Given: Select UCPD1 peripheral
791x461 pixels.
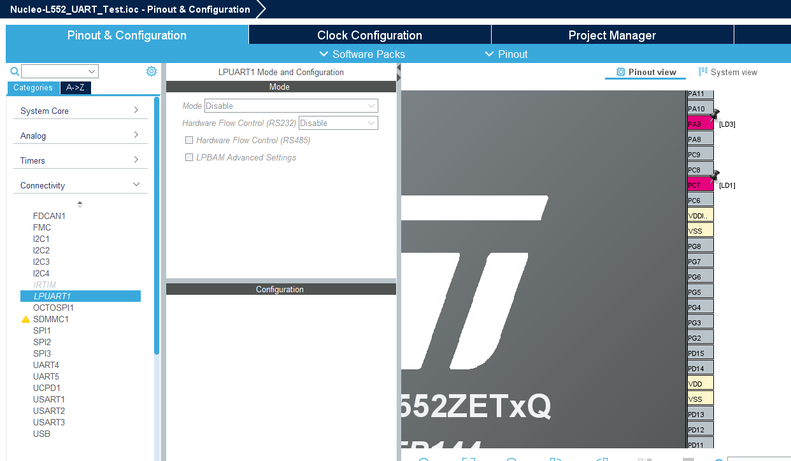Looking at the screenshot, I should [46, 388].
